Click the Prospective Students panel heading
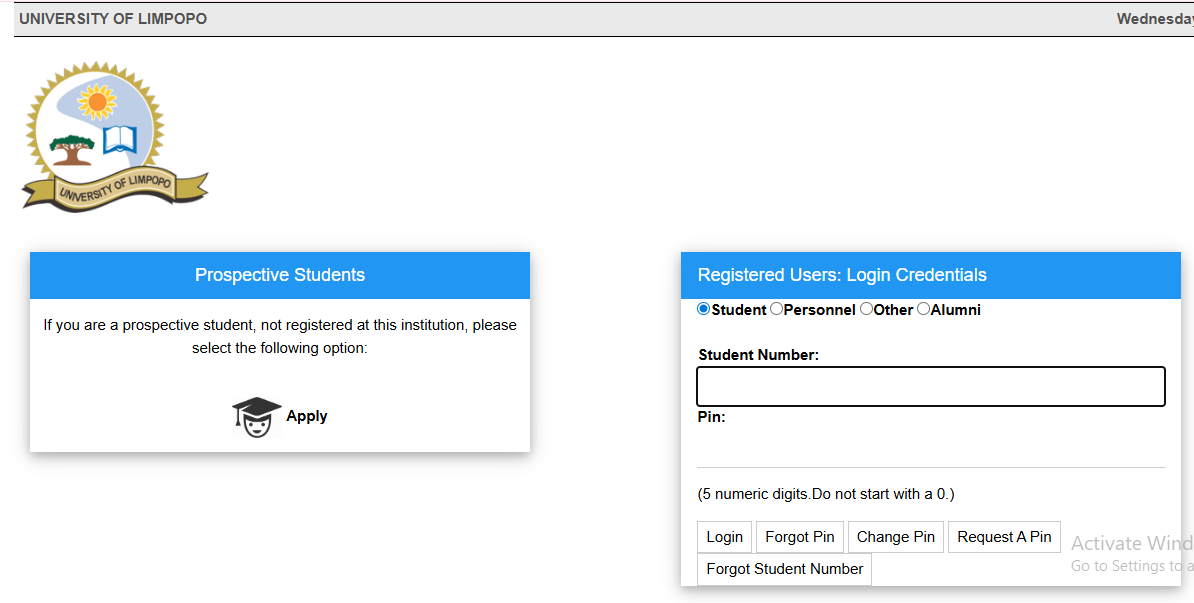Image resolution: width=1194 pixels, height=603 pixels. [280, 275]
